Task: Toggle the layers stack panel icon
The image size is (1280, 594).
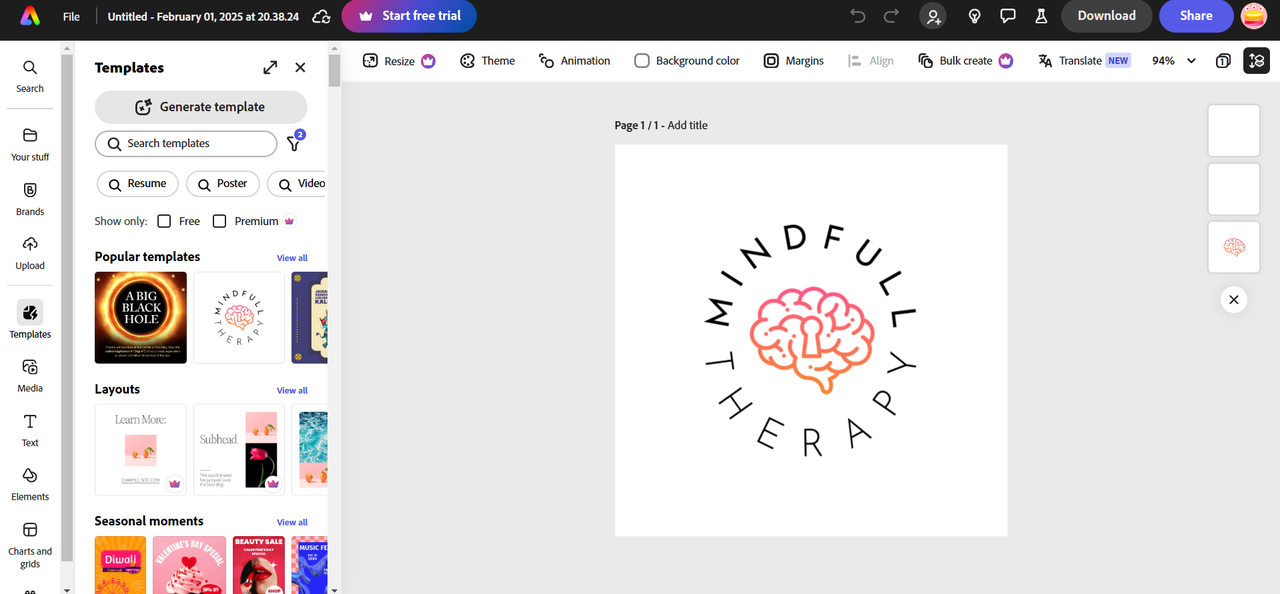Action: click(x=1256, y=61)
